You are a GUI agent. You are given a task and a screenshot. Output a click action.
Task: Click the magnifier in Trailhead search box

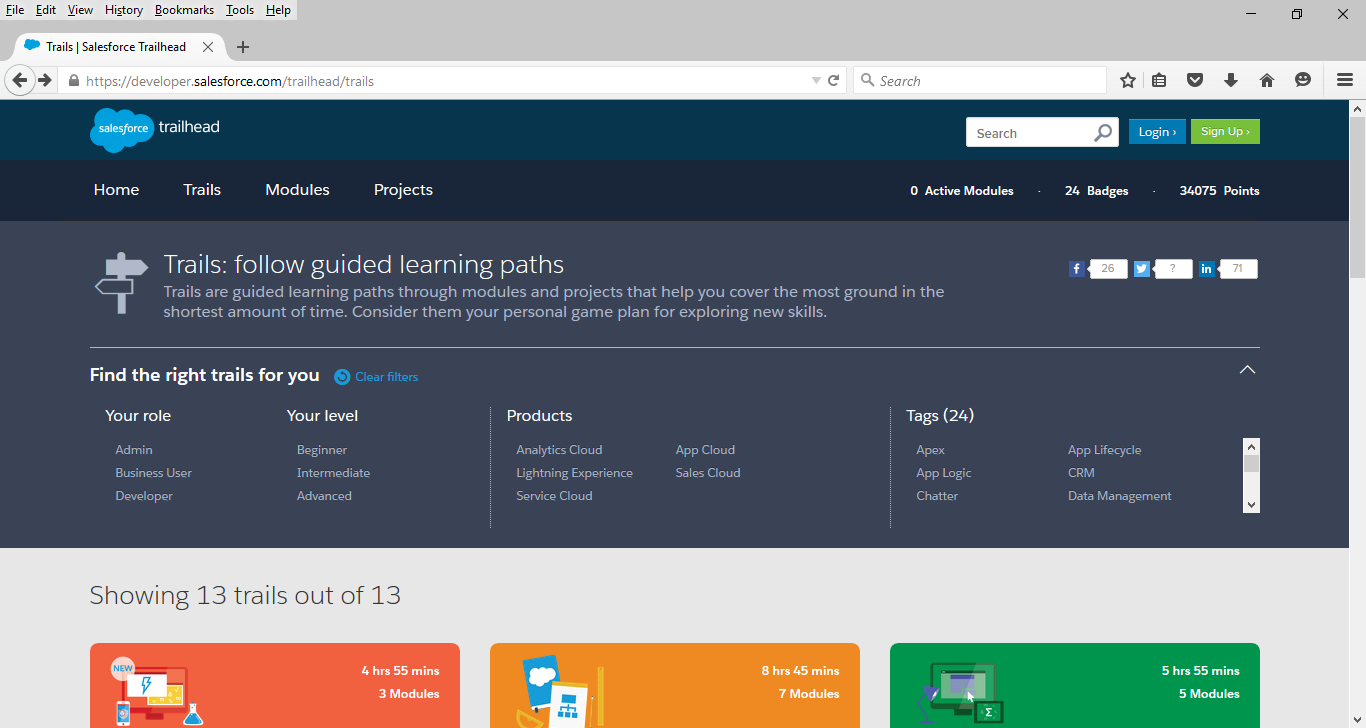pos(1103,132)
